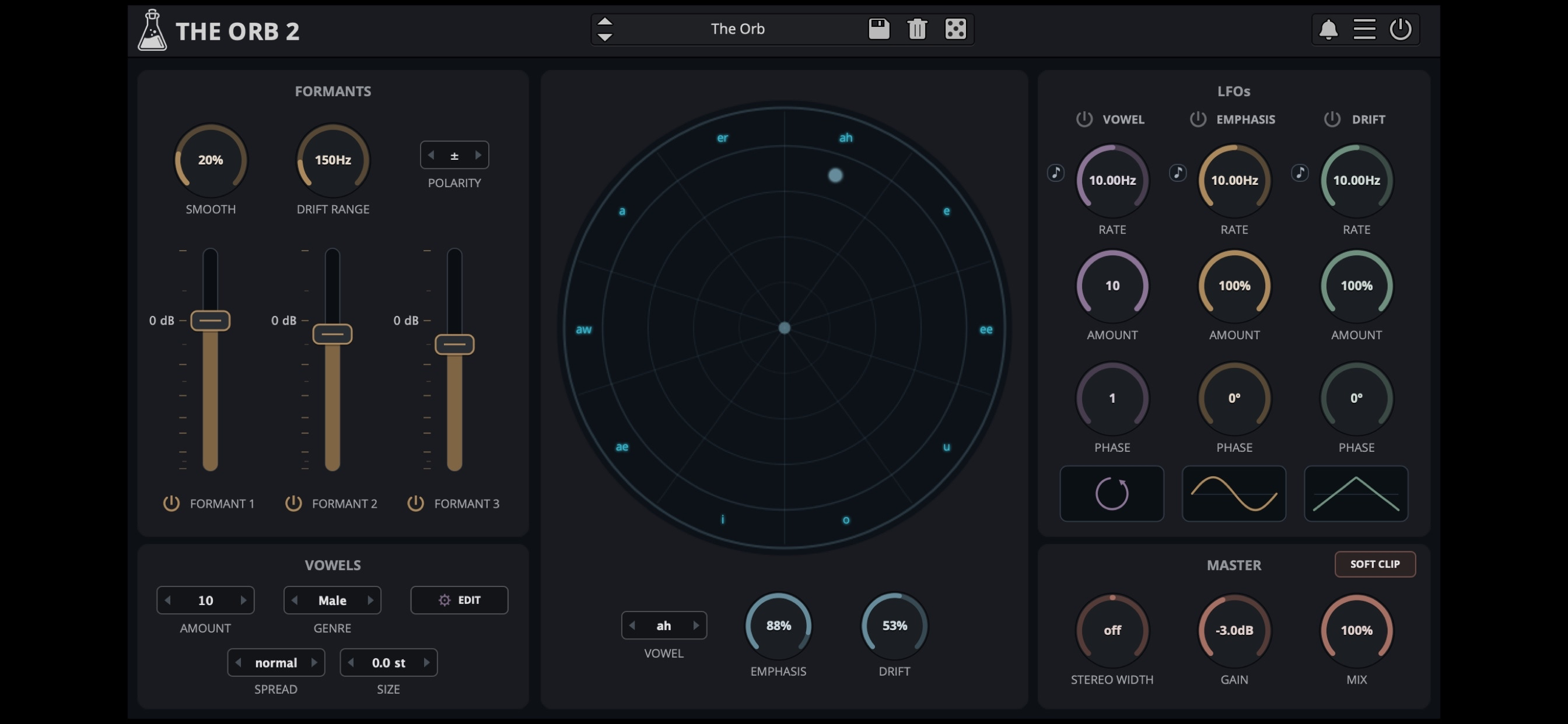Toggle Emphasis LFO power
This screenshot has width=1568, height=724.
point(1198,119)
